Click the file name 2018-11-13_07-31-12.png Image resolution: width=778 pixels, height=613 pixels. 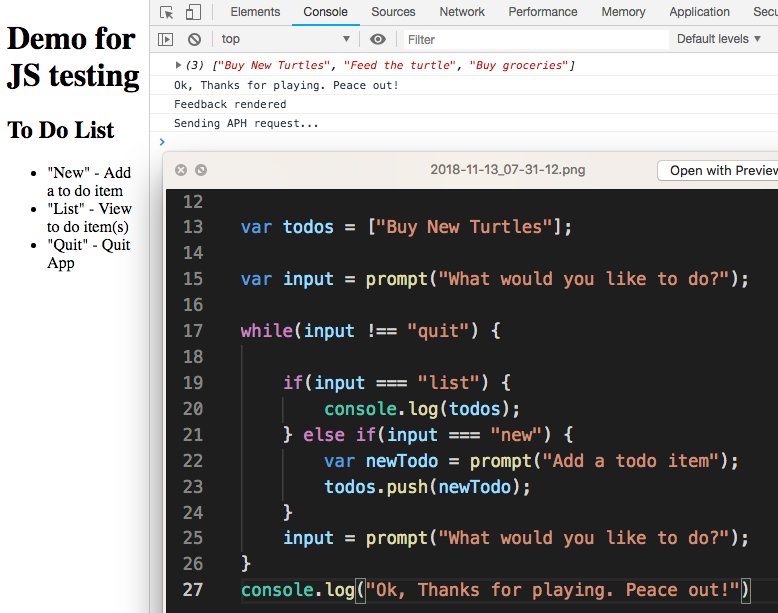click(x=508, y=170)
